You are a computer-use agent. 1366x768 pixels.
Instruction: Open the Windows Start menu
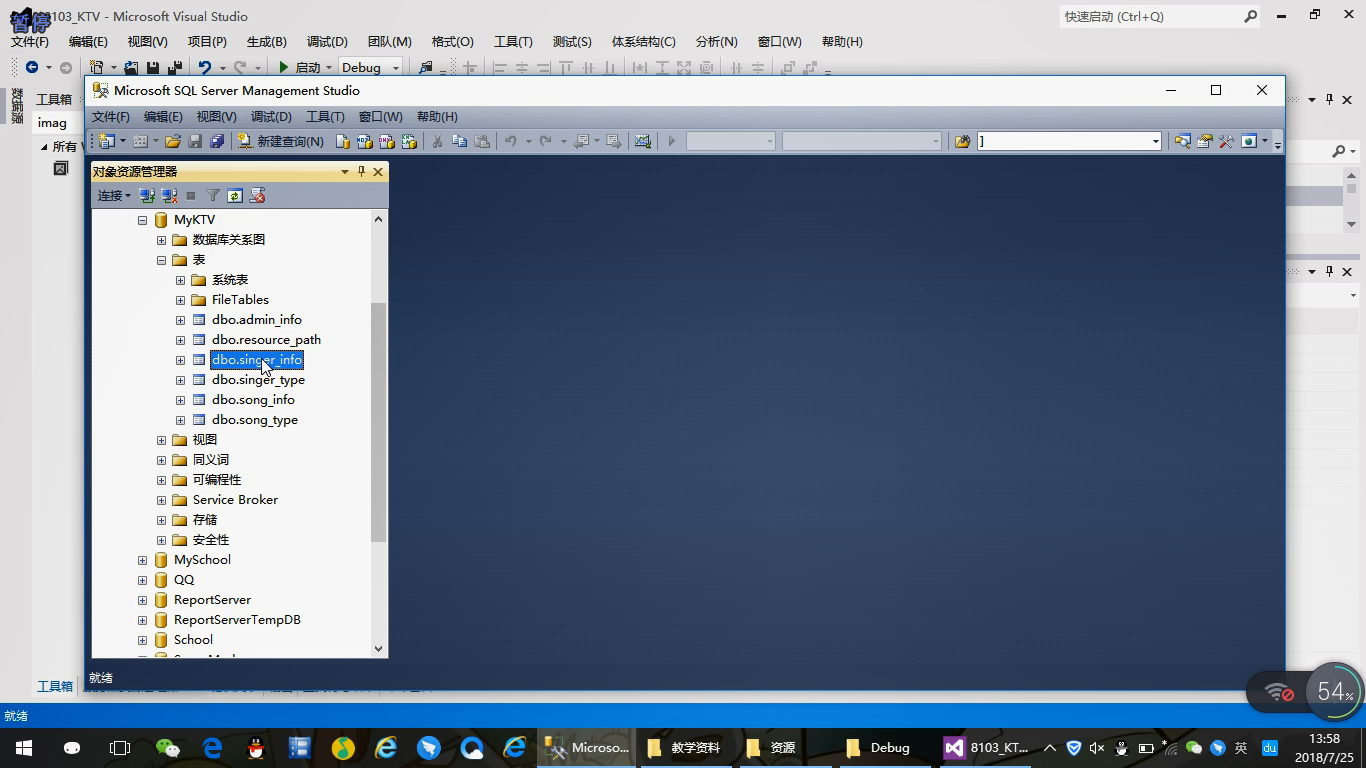point(24,747)
